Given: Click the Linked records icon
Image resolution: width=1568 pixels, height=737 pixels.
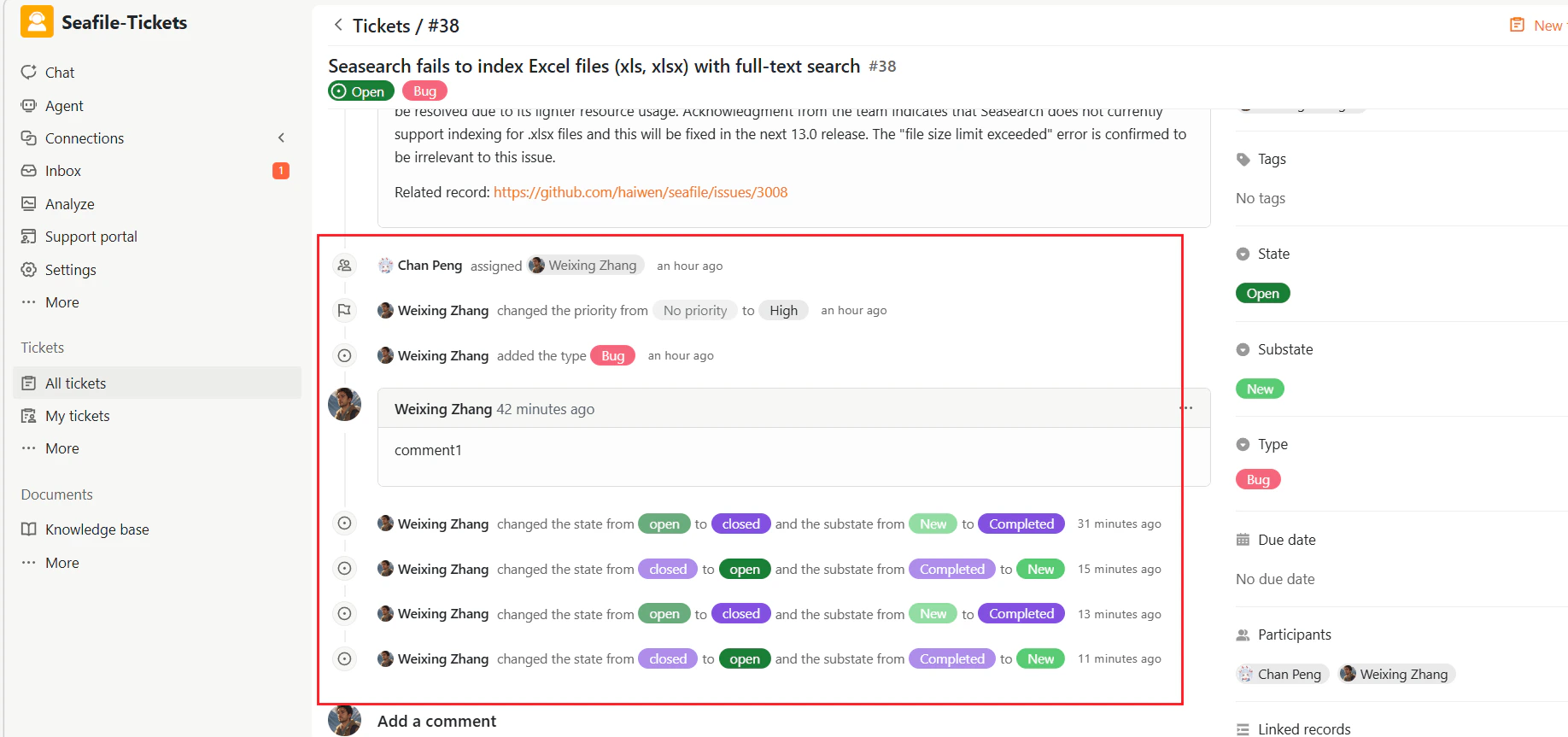Looking at the screenshot, I should pos(1243,729).
